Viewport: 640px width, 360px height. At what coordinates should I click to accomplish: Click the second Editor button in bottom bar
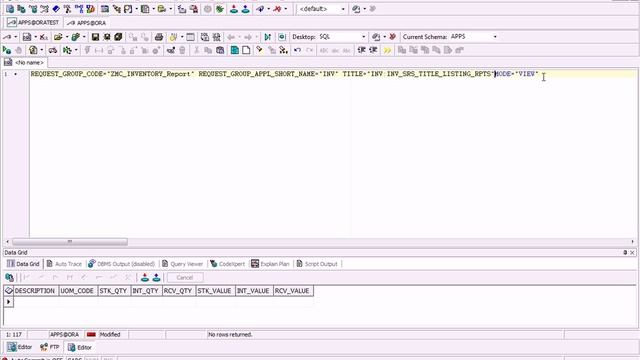(80, 347)
